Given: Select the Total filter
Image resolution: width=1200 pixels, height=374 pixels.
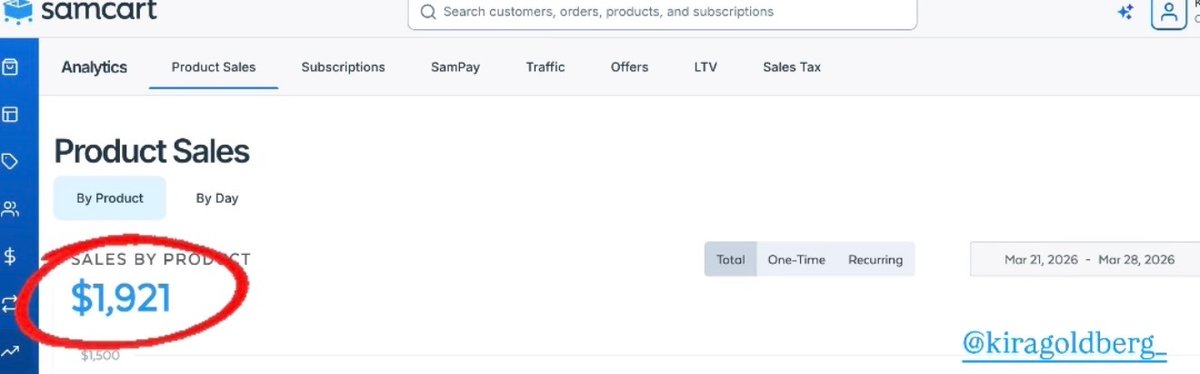Looking at the screenshot, I should tap(731, 259).
